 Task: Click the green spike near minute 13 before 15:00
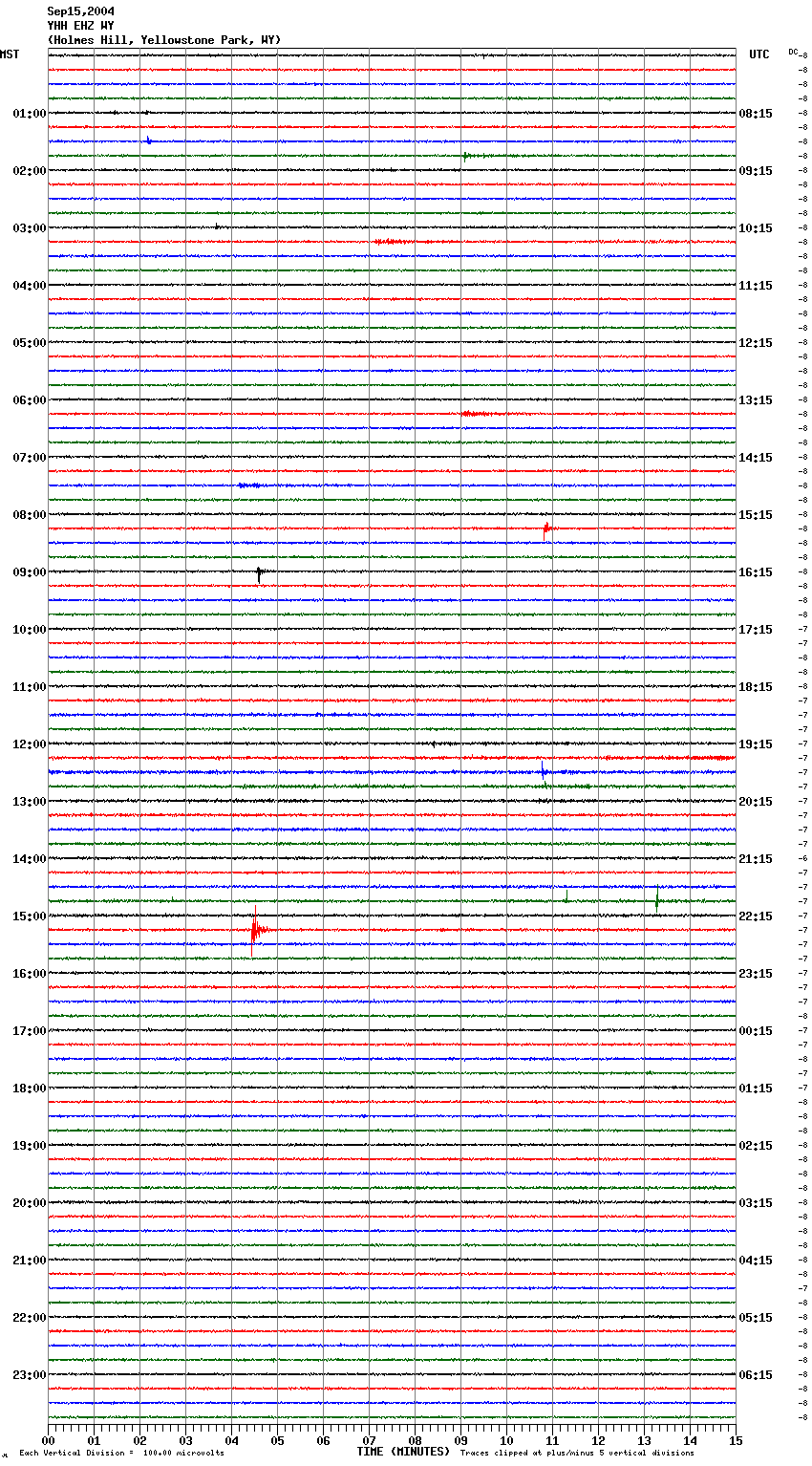pyautogui.click(x=657, y=898)
